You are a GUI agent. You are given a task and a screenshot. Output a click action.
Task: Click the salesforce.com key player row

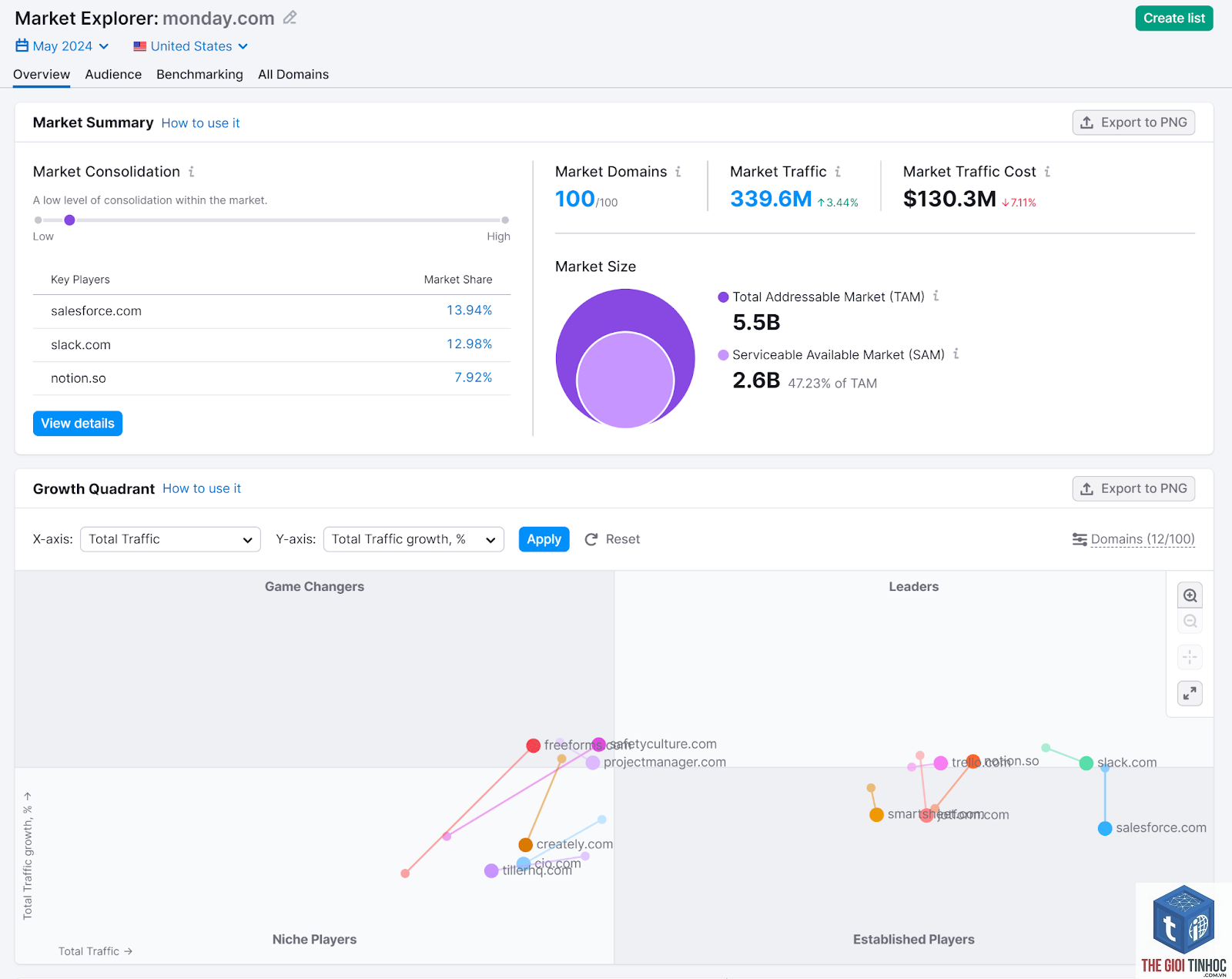[272, 311]
